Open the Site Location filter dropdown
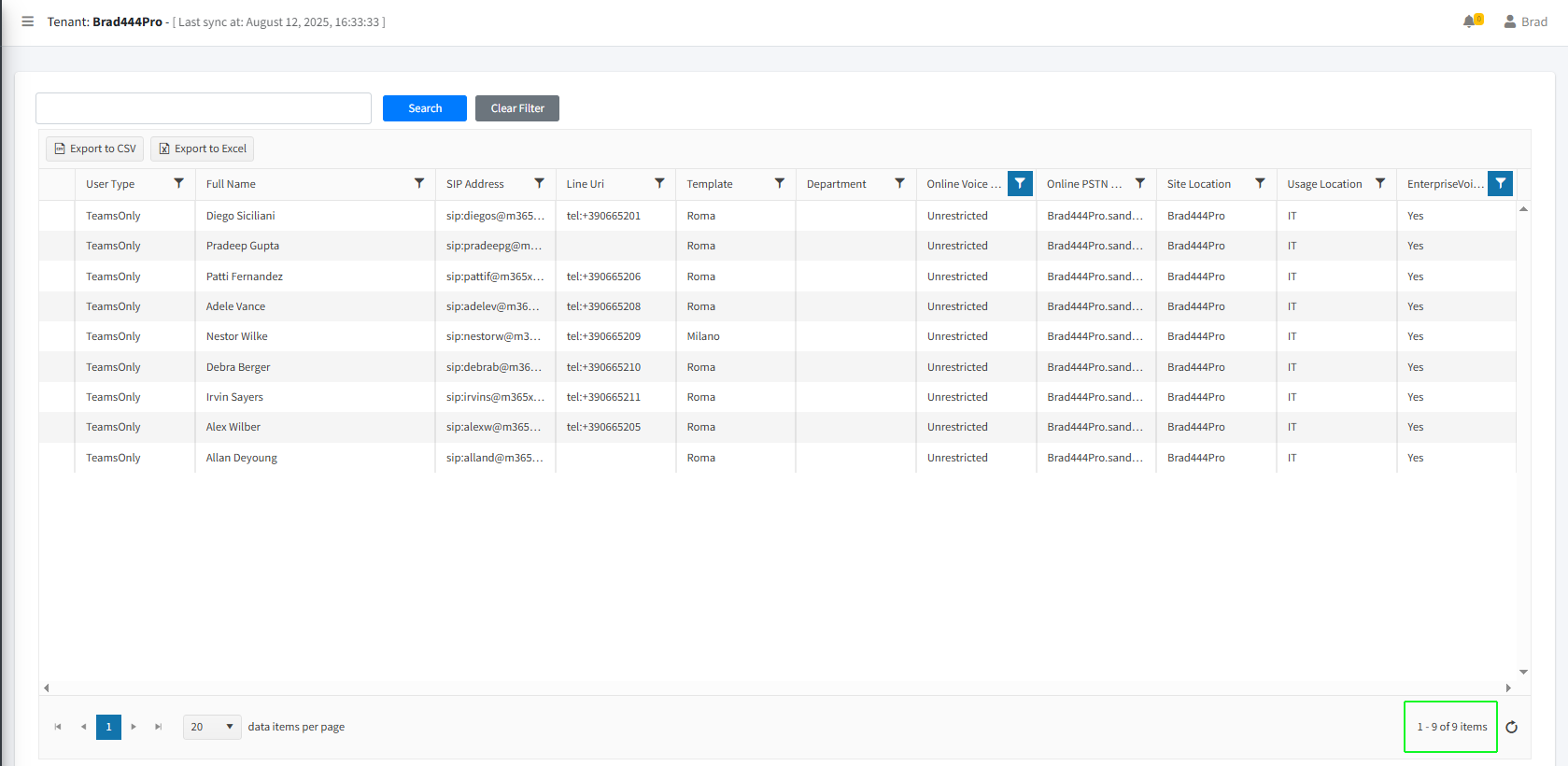 (1260, 184)
